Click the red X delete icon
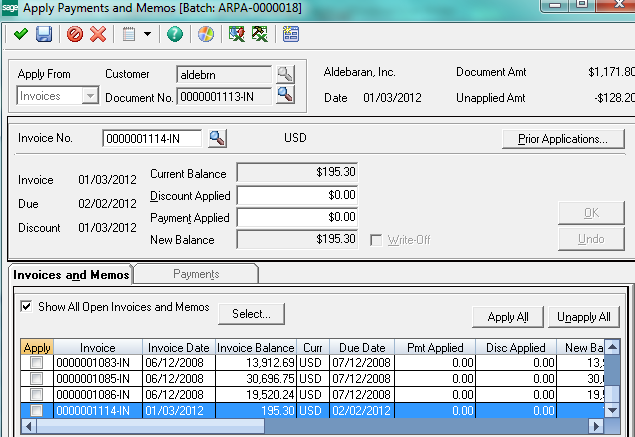The height and width of the screenshot is (437, 635). [98, 34]
